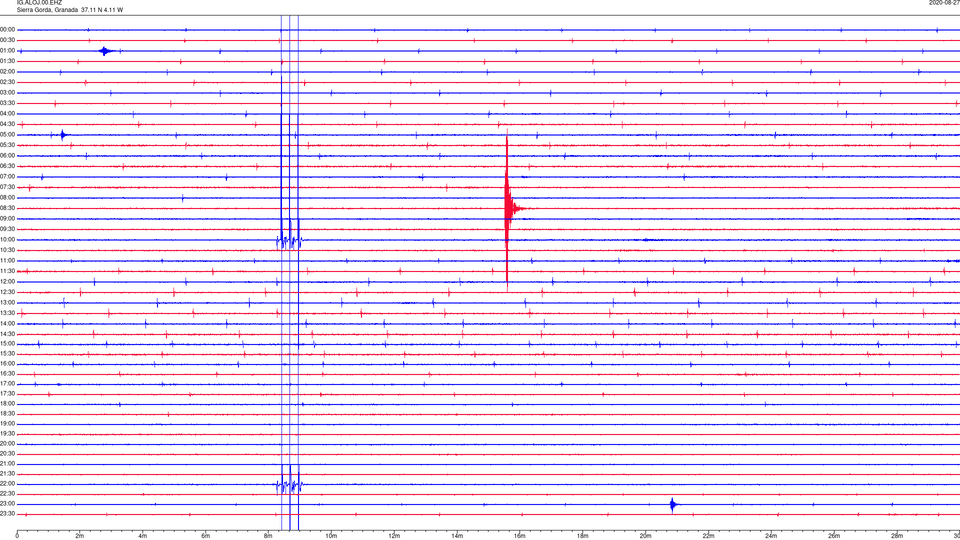Click the 28m tick label on time axis
The image size is (960, 540).
click(x=897, y=536)
